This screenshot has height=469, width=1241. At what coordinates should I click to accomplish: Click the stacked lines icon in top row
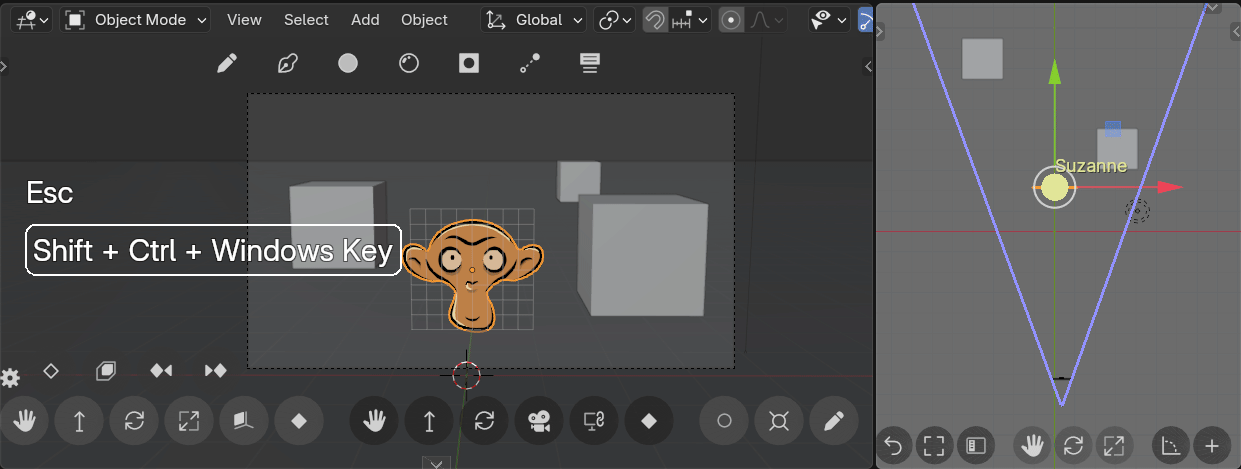click(590, 64)
